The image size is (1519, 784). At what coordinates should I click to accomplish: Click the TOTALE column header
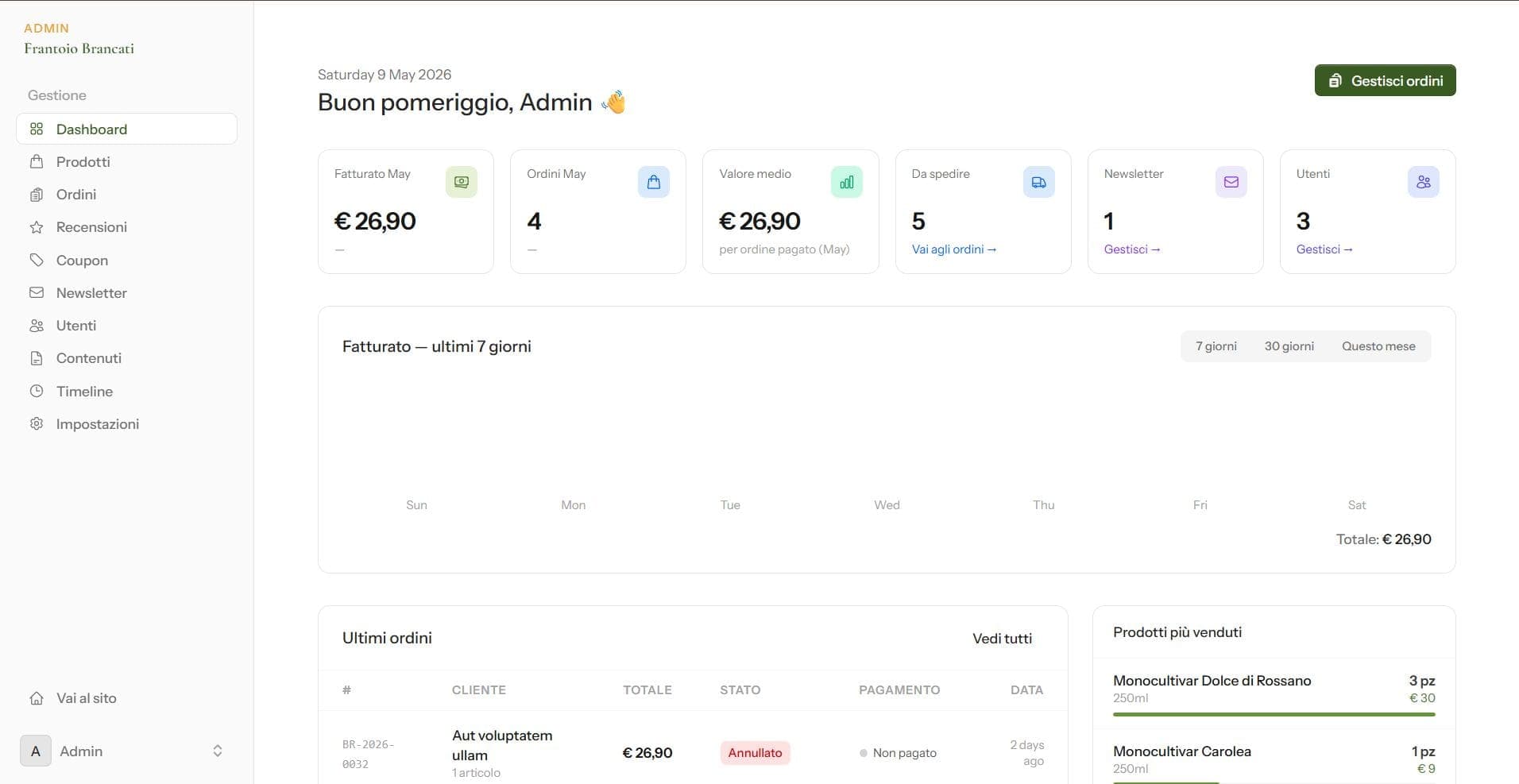647,689
